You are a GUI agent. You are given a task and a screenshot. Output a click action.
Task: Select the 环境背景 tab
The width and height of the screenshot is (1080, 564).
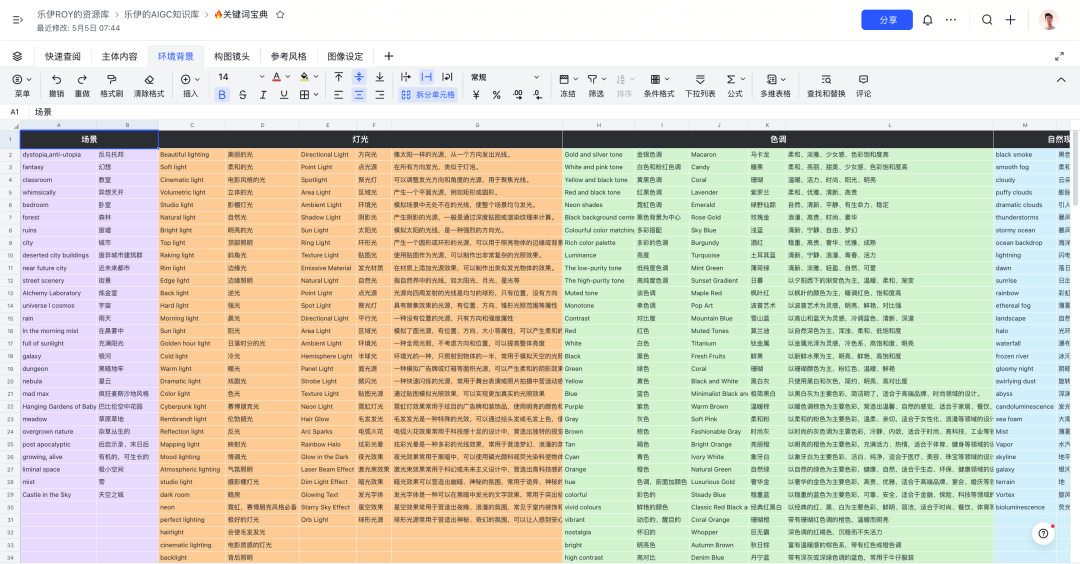[176, 56]
